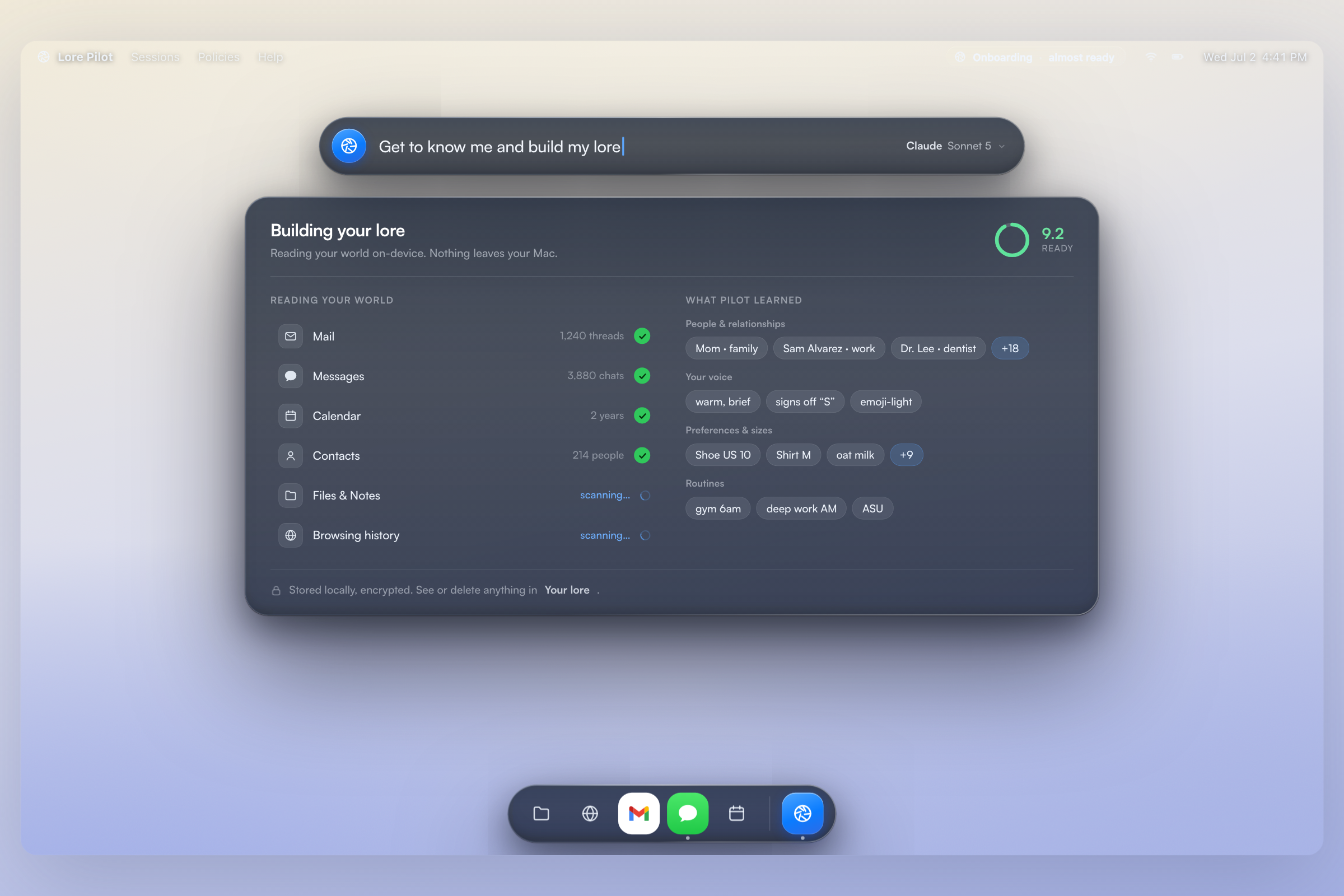
Task: Click the "Building your lore" heading
Action: (x=338, y=230)
